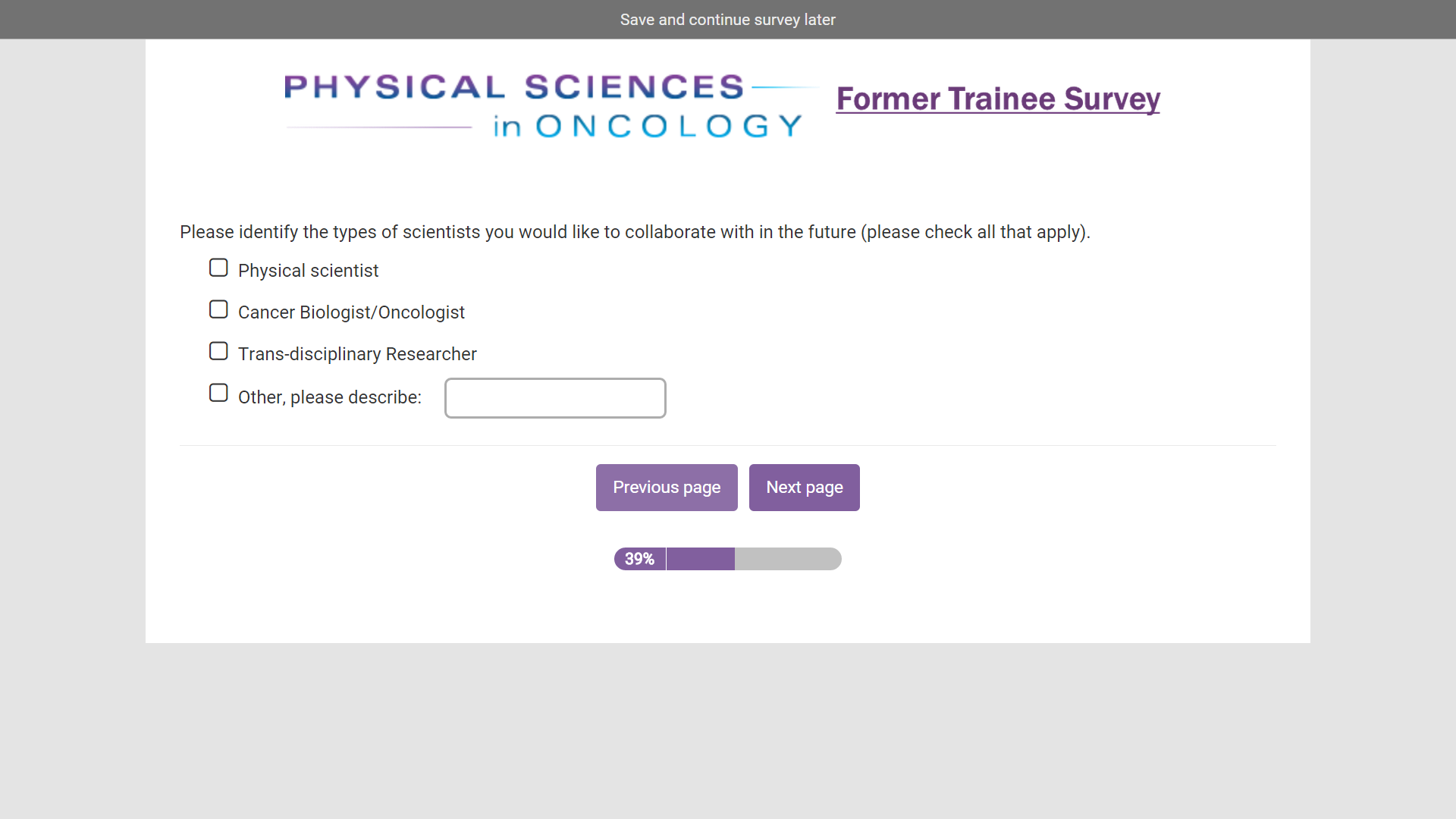1456x819 pixels.
Task: Tick the Cancer Biologist/Oncologist checkbox
Action: coord(218,309)
